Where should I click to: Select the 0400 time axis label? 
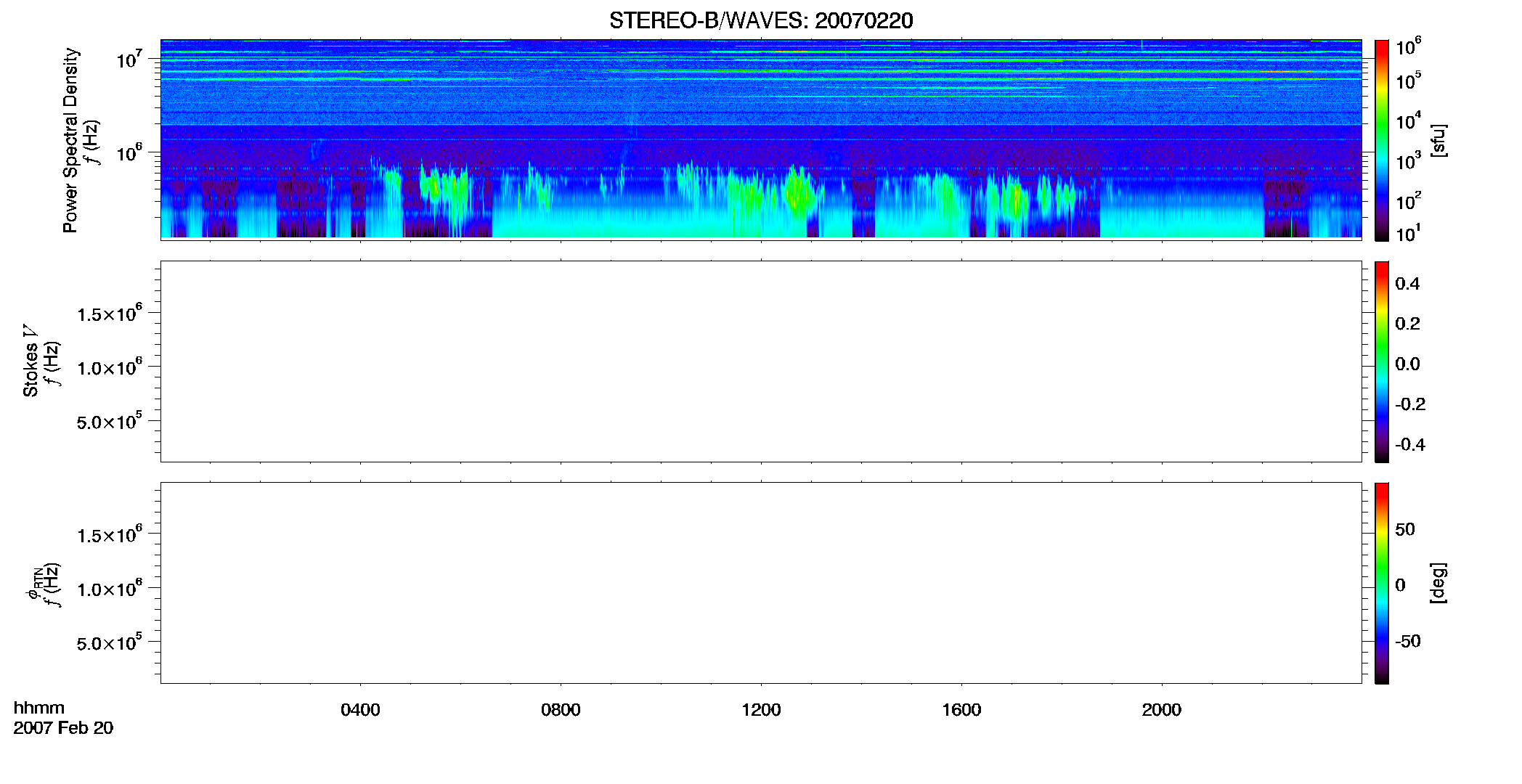tap(360, 710)
